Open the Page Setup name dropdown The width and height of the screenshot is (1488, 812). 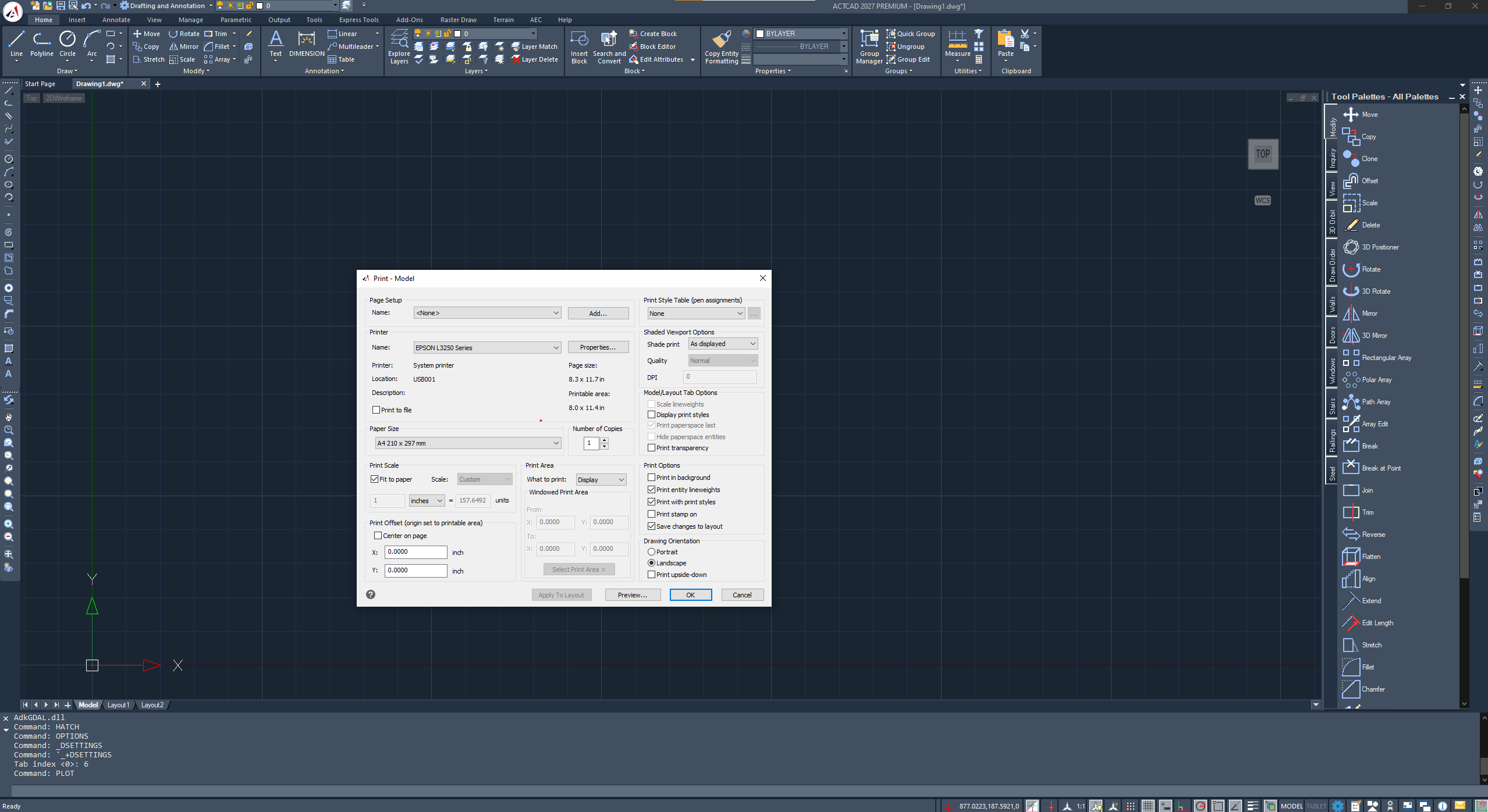[x=487, y=313]
